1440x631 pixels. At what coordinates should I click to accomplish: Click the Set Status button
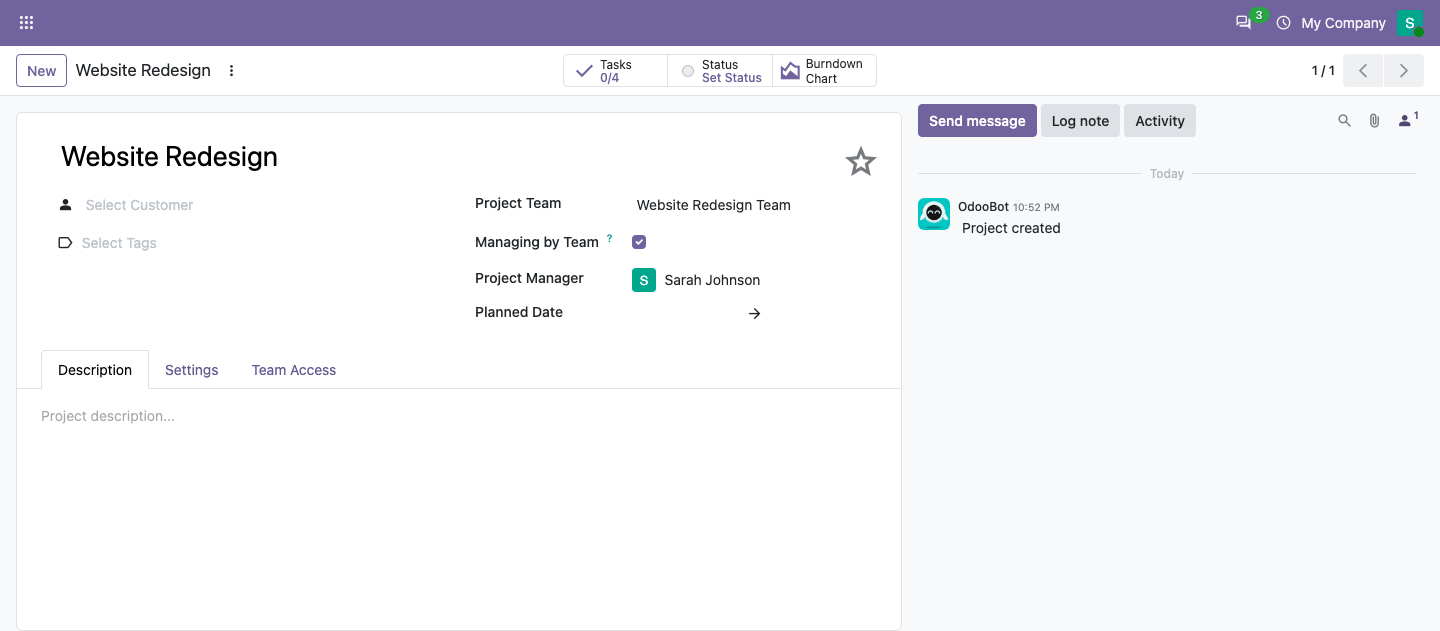(x=720, y=71)
